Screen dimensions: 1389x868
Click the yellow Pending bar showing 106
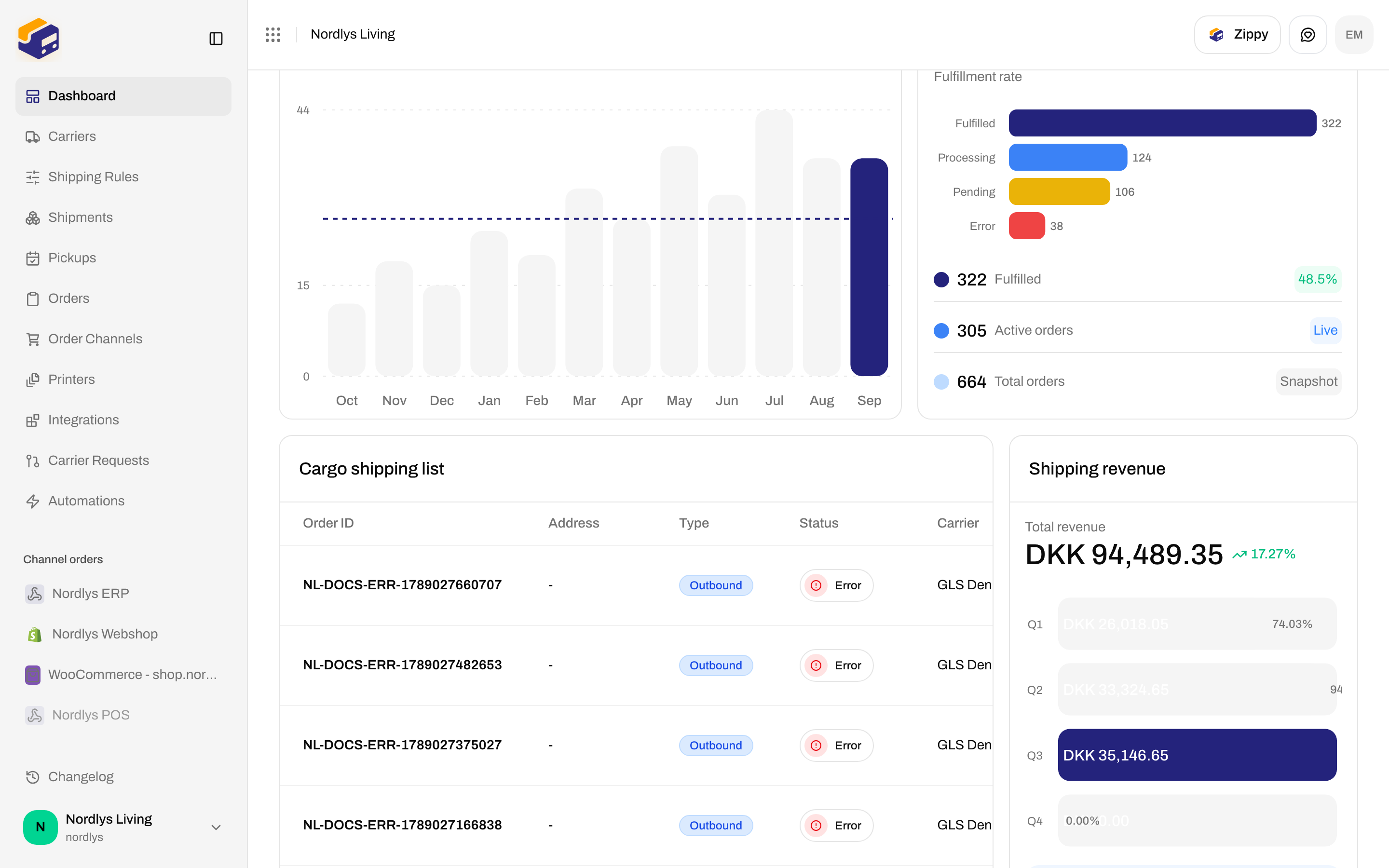click(1059, 192)
